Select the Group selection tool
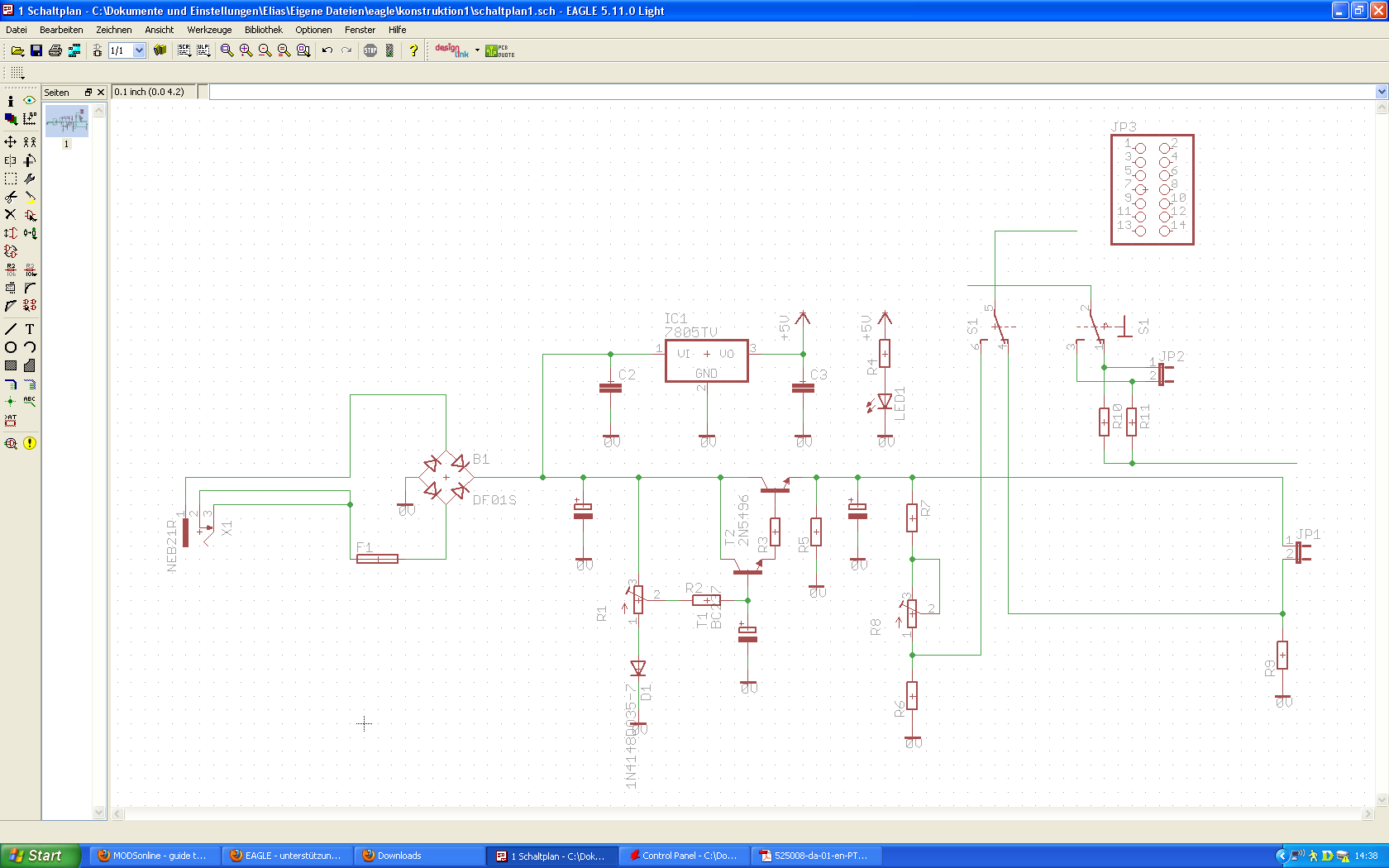 11,179
